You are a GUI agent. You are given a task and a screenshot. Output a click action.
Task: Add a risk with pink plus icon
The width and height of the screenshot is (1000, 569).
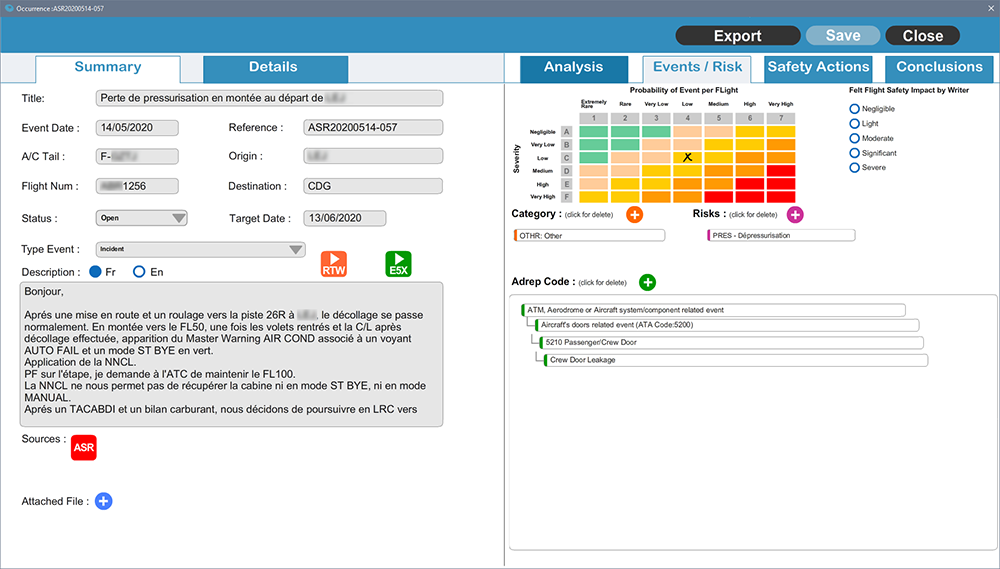795,214
